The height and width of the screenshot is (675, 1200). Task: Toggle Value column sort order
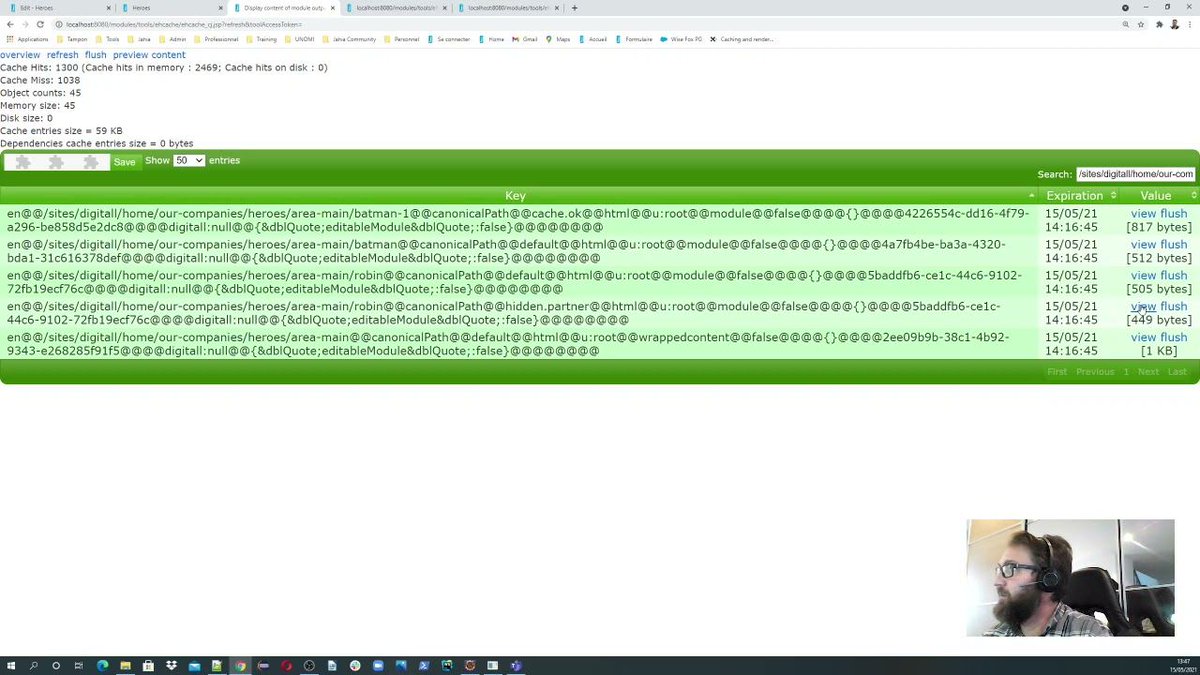click(1157, 195)
